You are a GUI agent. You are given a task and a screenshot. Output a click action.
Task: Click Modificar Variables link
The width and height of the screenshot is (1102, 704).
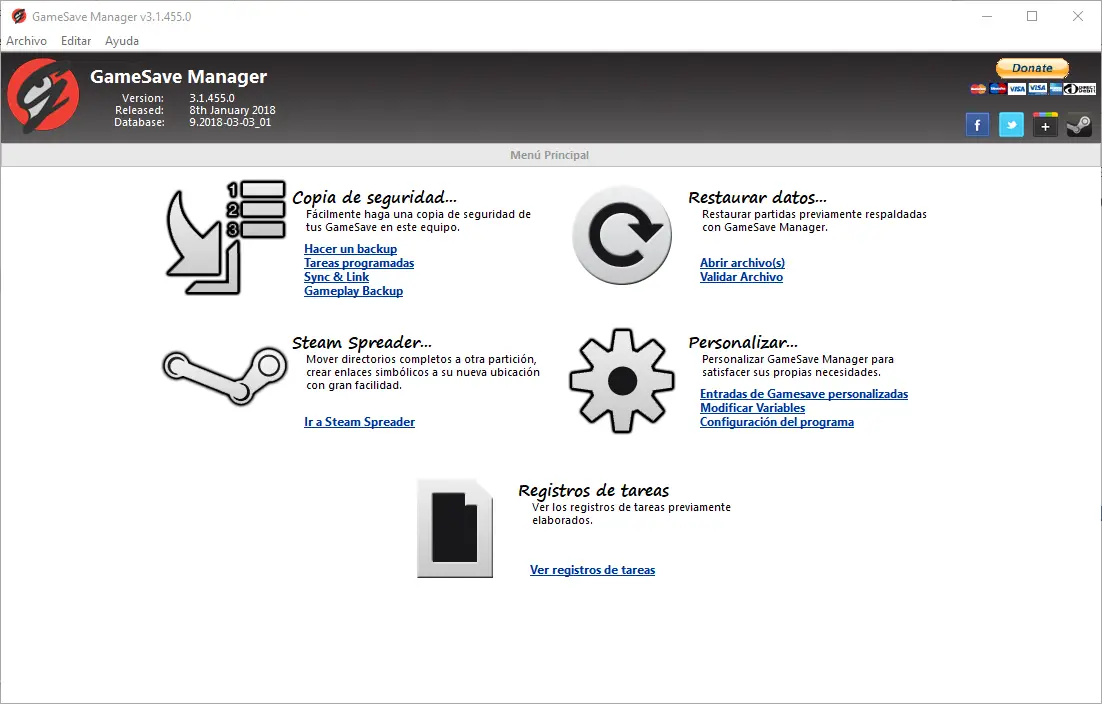tap(752, 408)
